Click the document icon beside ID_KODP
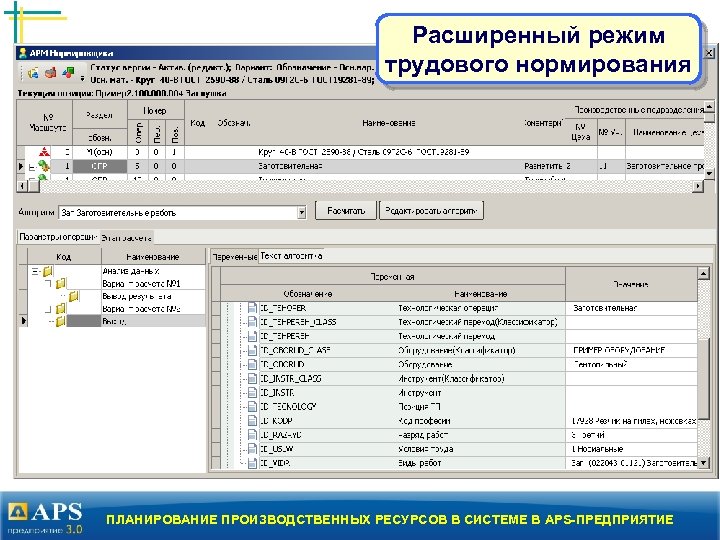The image size is (720, 540). coord(252,421)
